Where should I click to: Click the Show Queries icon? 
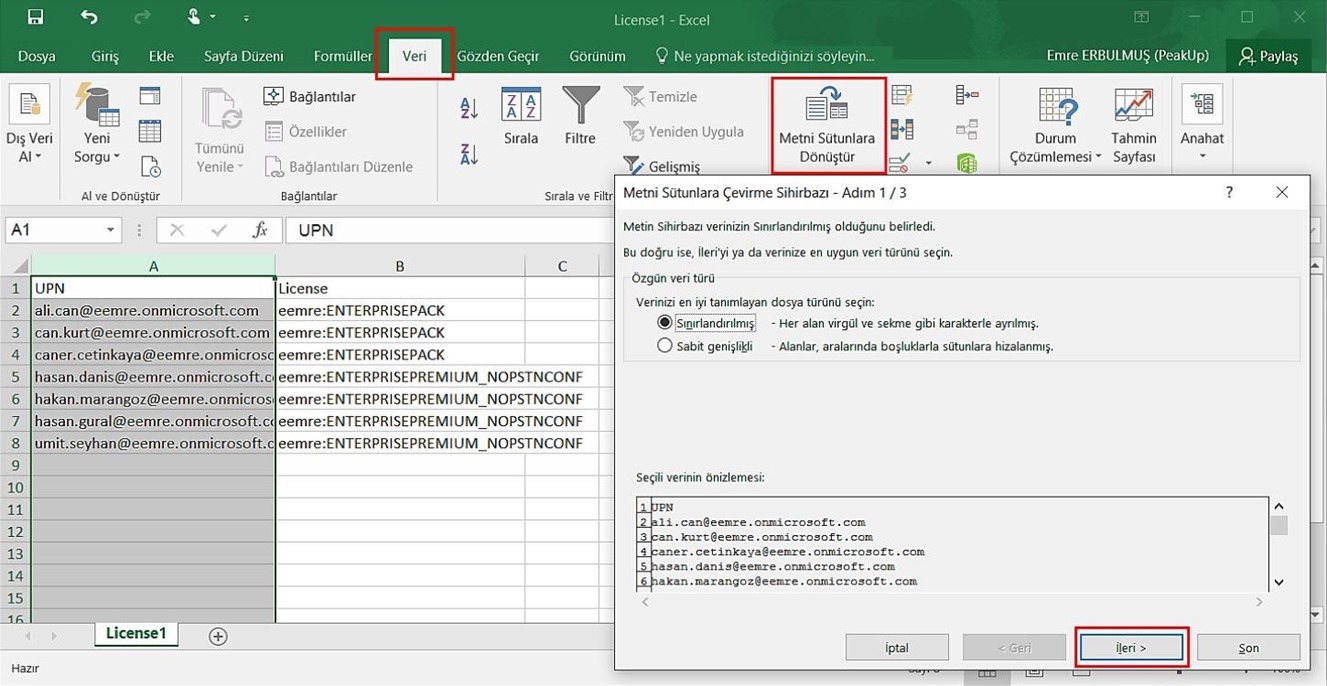150,96
